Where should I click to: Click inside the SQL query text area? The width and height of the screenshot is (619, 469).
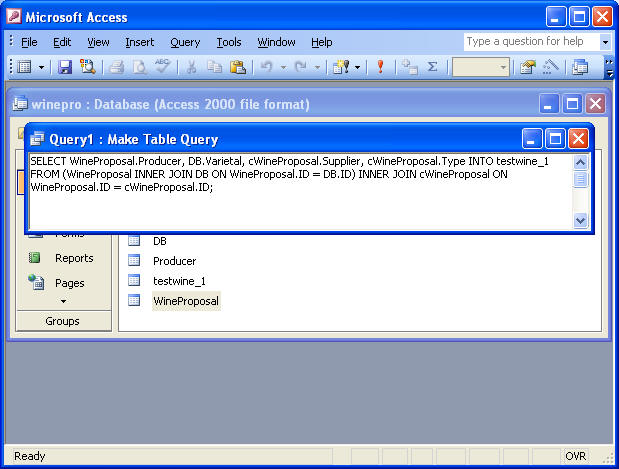pos(301,191)
